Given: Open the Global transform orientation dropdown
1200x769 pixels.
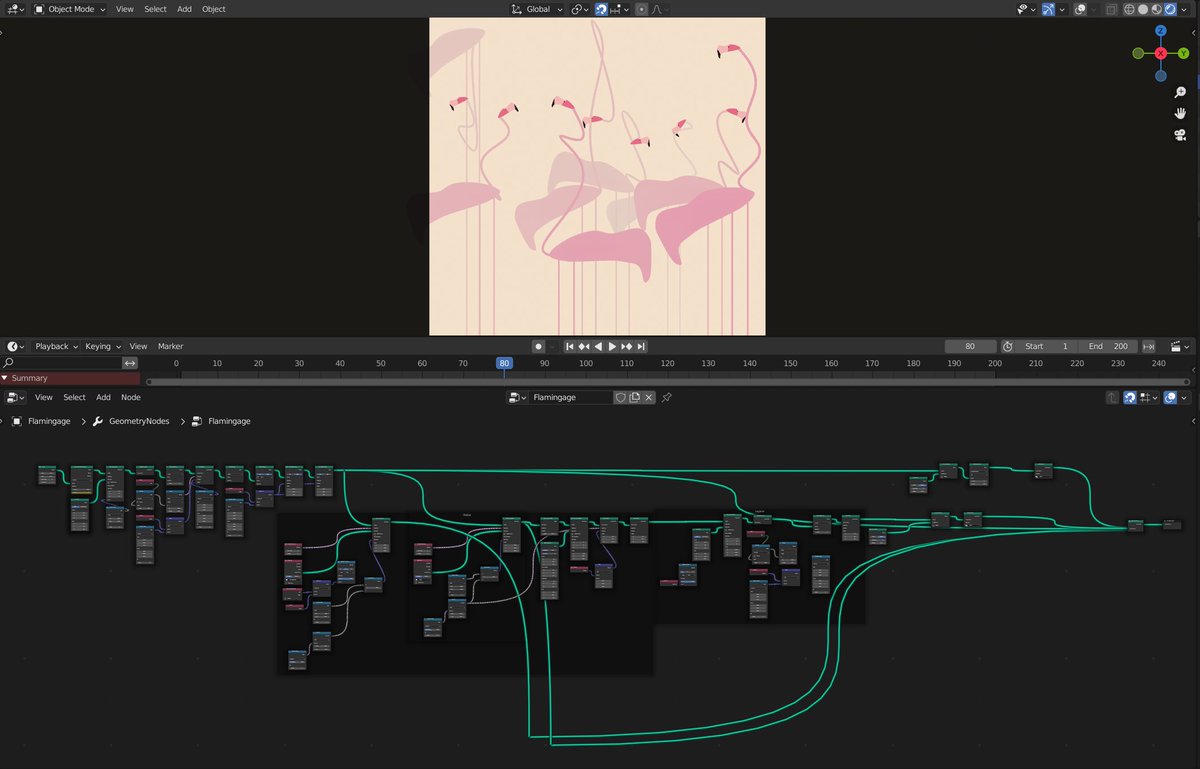Looking at the screenshot, I should [x=537, y=9].
